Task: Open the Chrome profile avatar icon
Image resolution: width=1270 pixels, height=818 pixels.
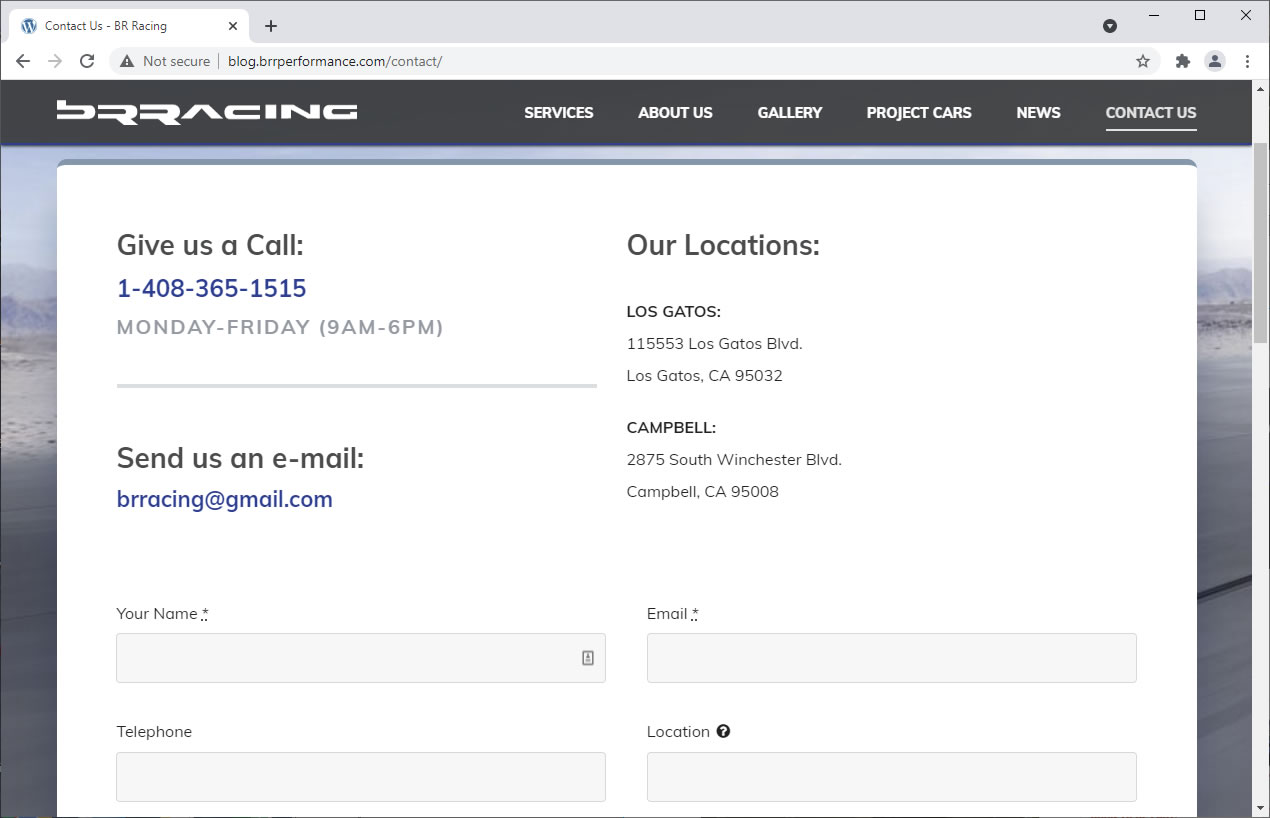Action: [1215, 61]
